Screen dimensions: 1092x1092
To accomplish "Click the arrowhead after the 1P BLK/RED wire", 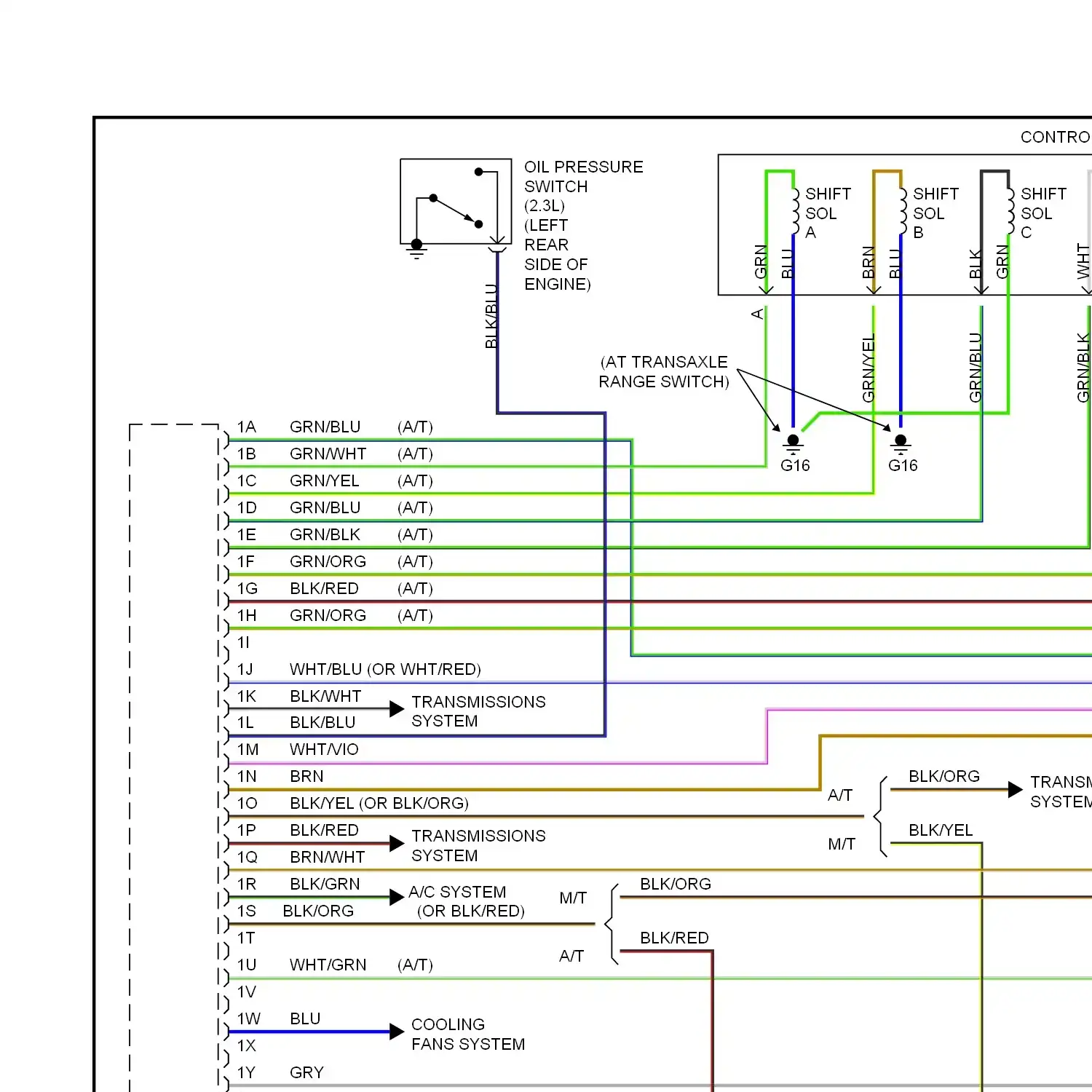I will 397,843.
